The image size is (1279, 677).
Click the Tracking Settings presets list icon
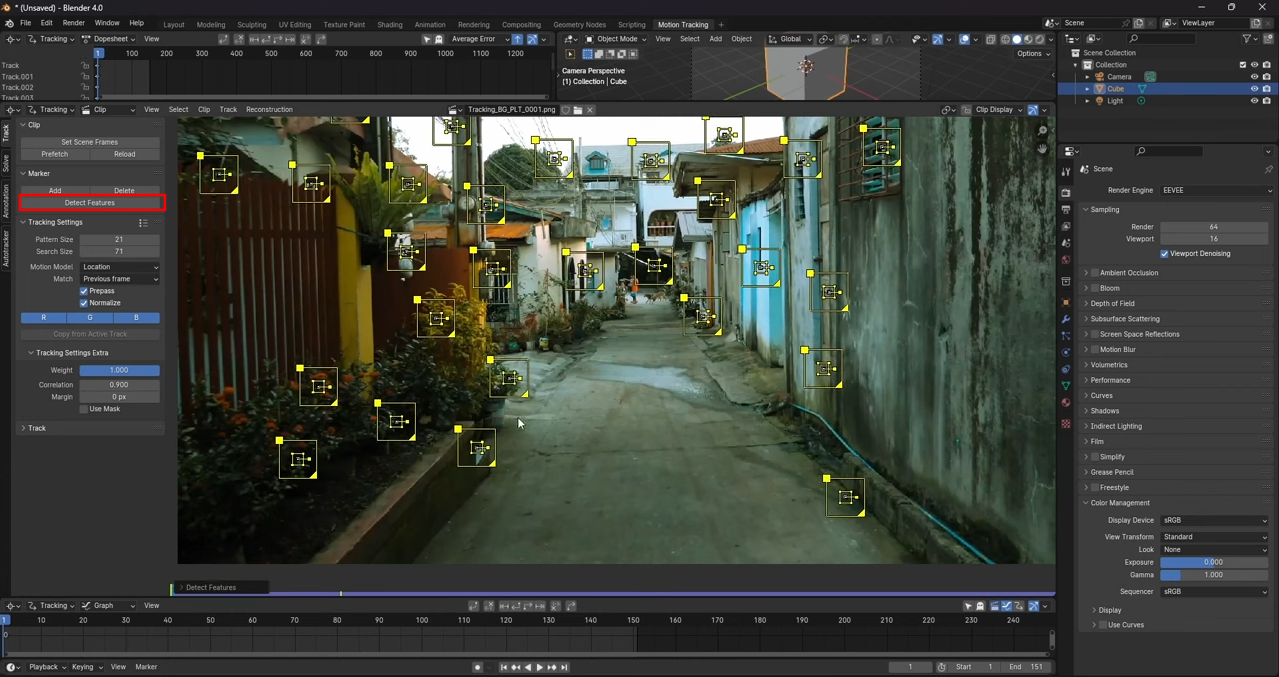[143, 223]
